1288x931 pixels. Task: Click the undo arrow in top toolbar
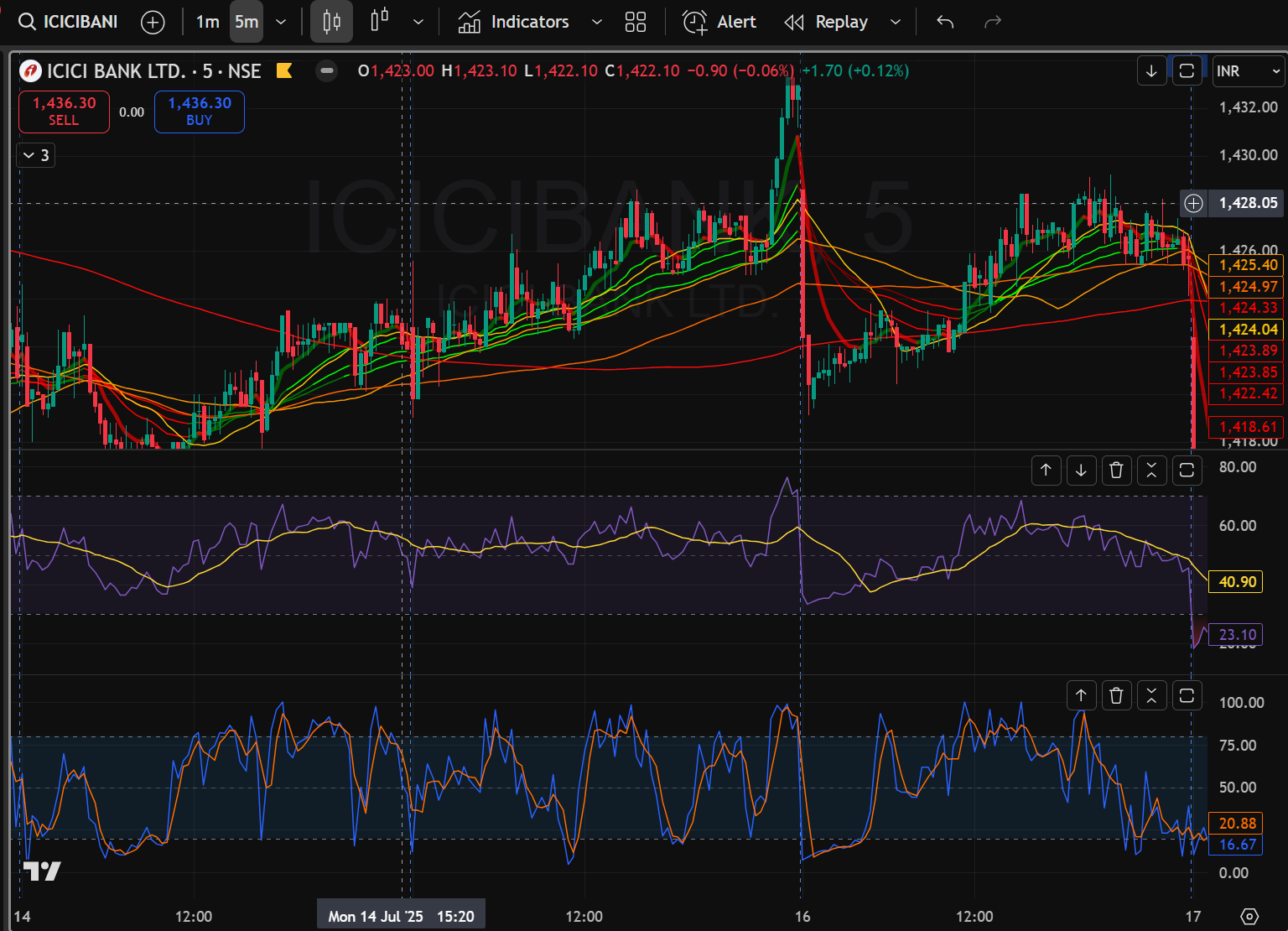coord(945,23)
